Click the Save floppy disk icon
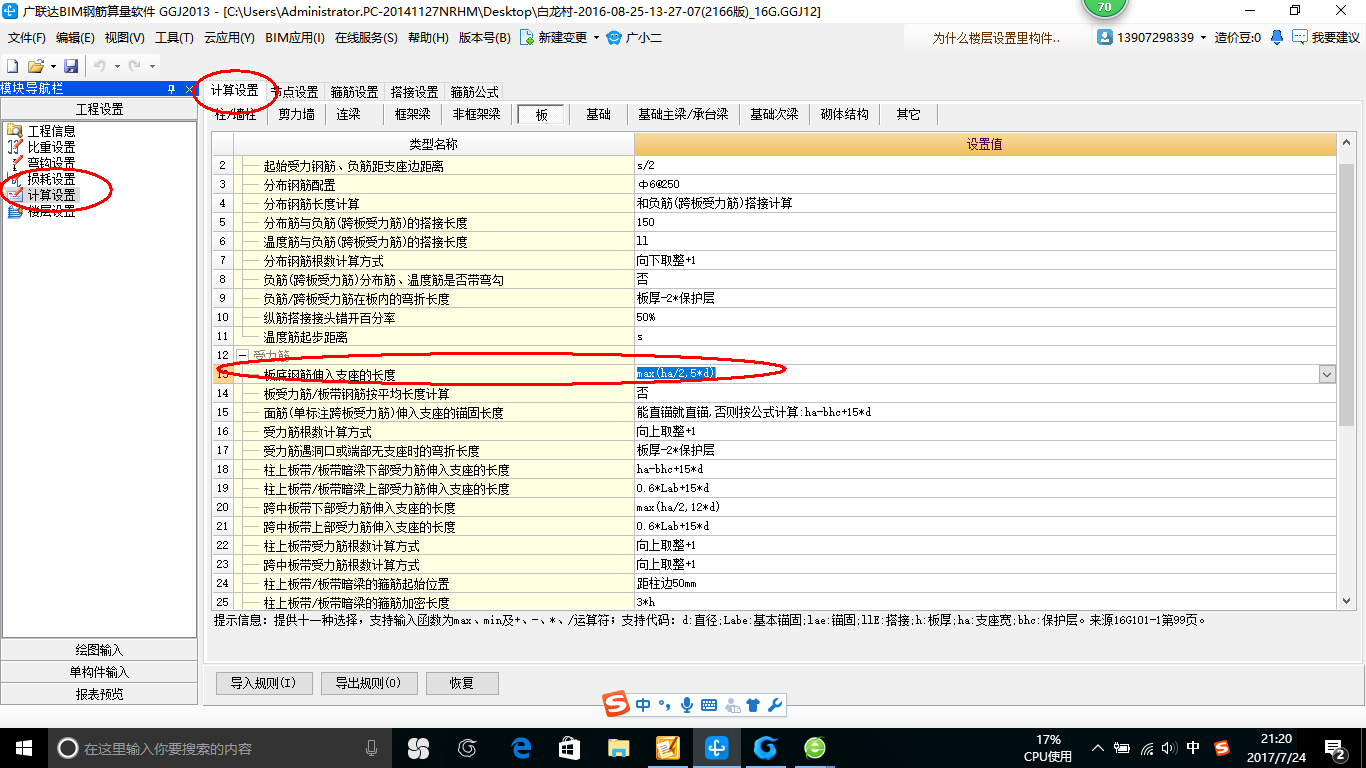The width and height of the screenshot is (1366, 768). pos(71,65)
